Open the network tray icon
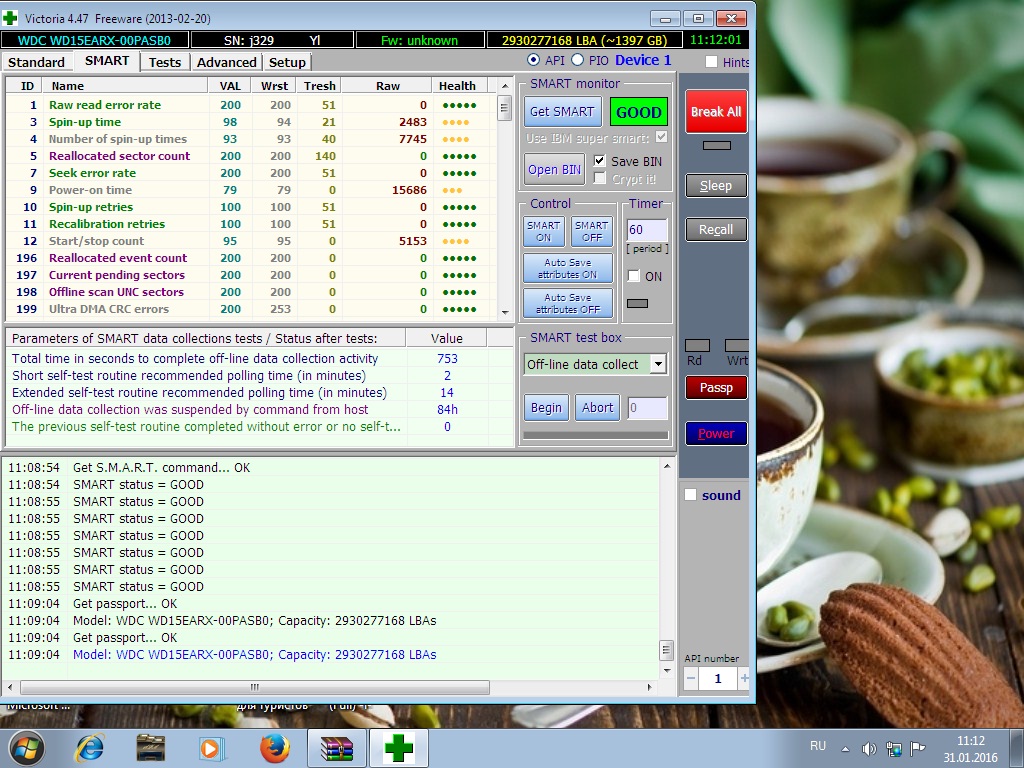This screenshot has height=768, width=1024. coord(893,748)
